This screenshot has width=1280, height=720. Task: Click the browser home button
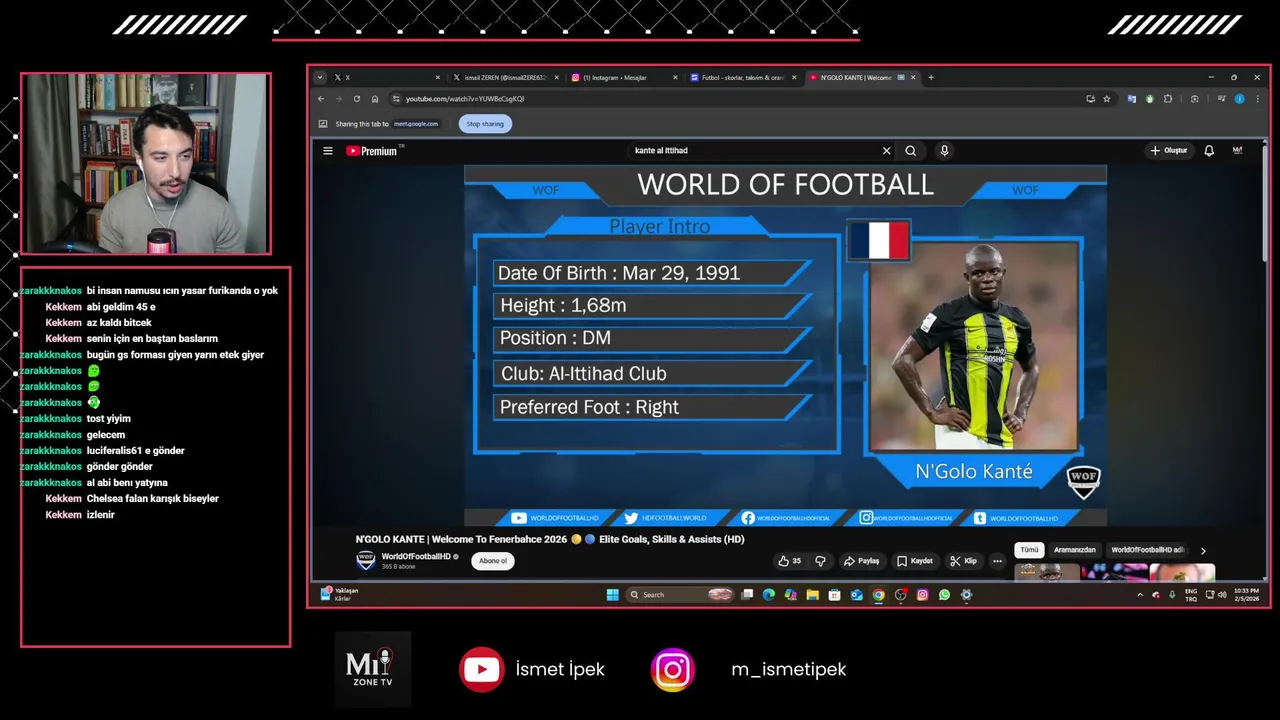pos(375,99)
